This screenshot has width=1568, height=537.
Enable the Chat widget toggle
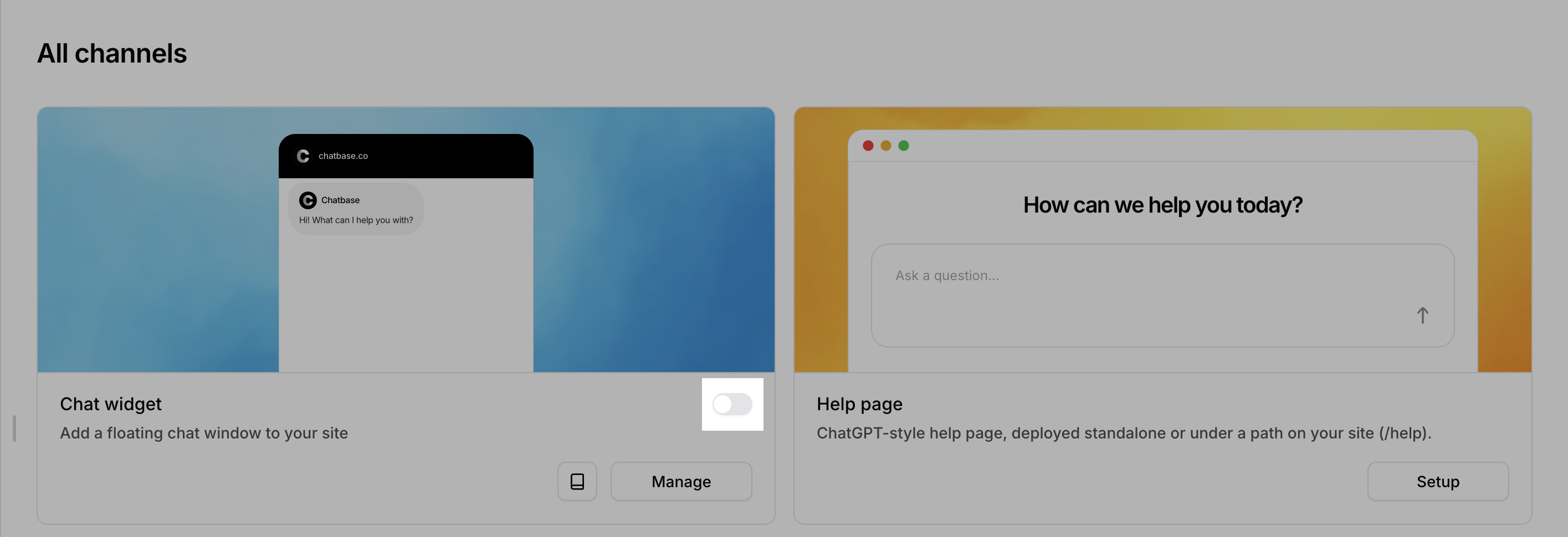click(733, 404)
